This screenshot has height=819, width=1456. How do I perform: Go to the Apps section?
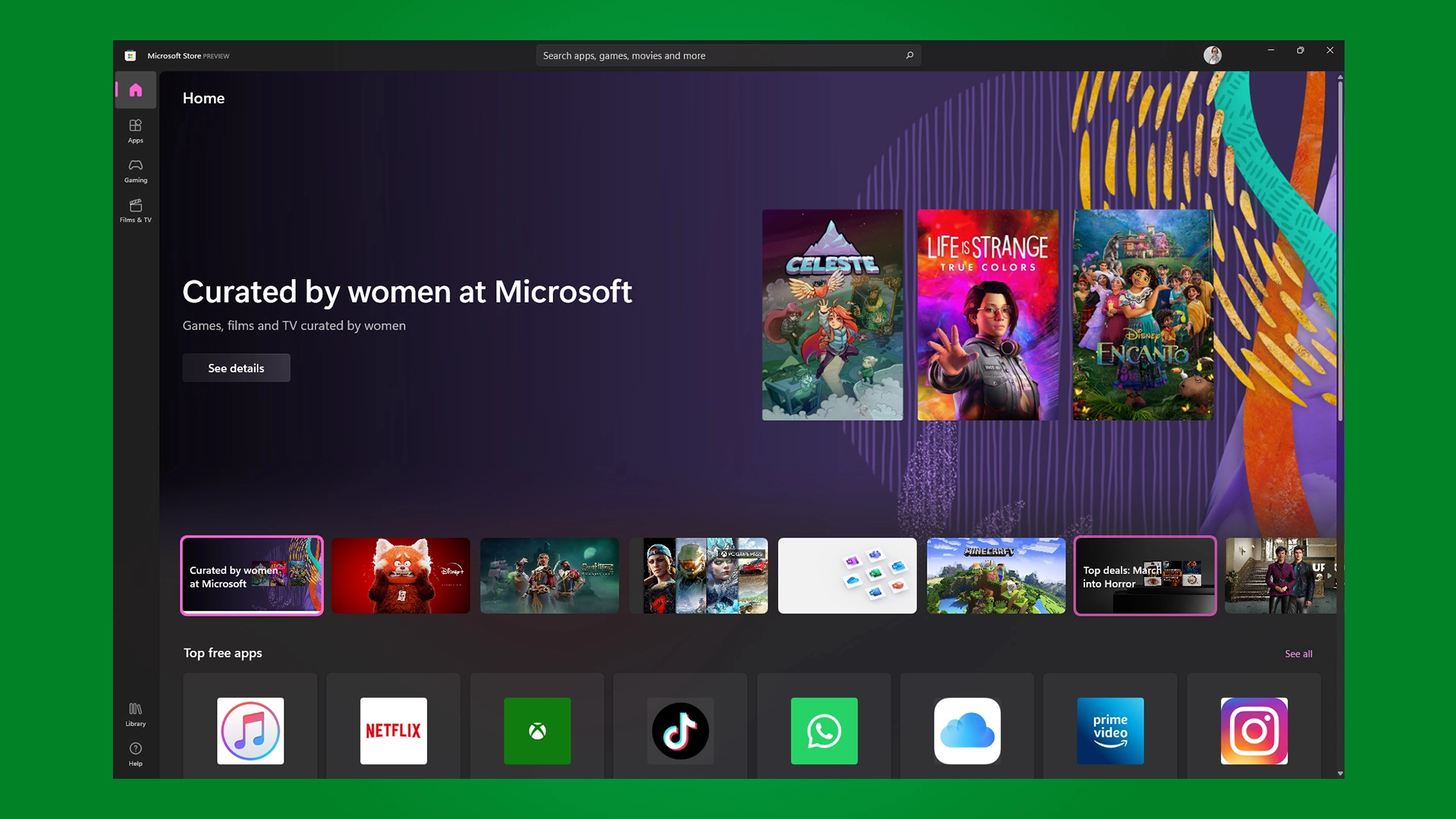[x=136, y=131]
